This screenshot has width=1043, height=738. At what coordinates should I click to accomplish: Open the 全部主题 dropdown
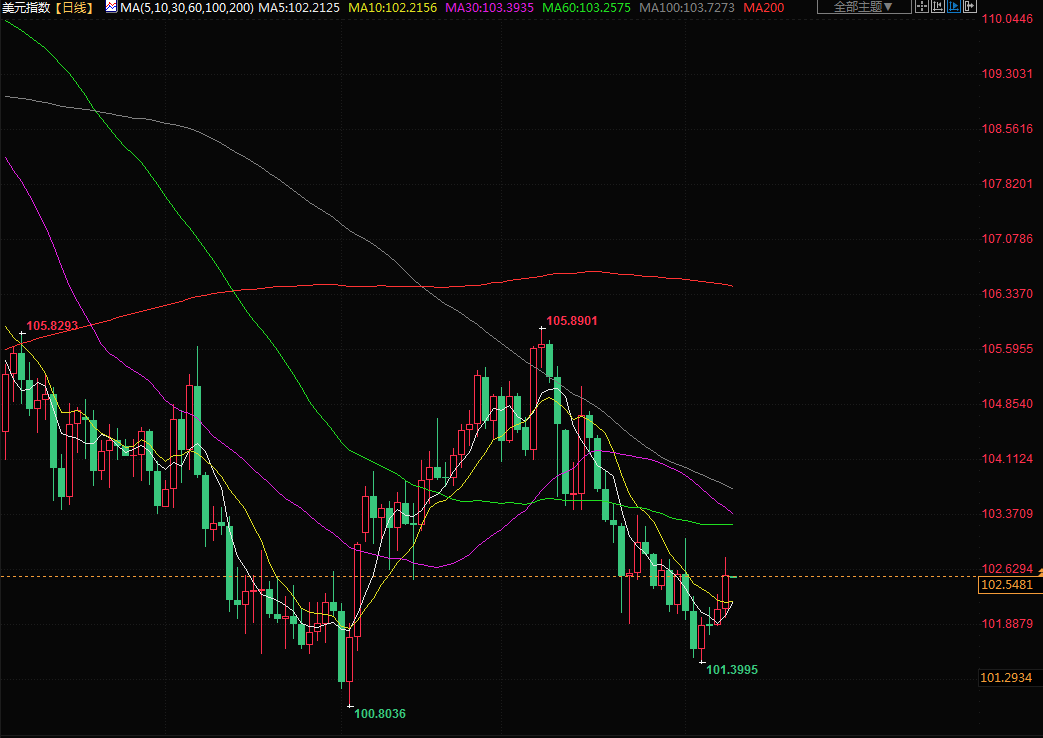(x=864, y=7)
